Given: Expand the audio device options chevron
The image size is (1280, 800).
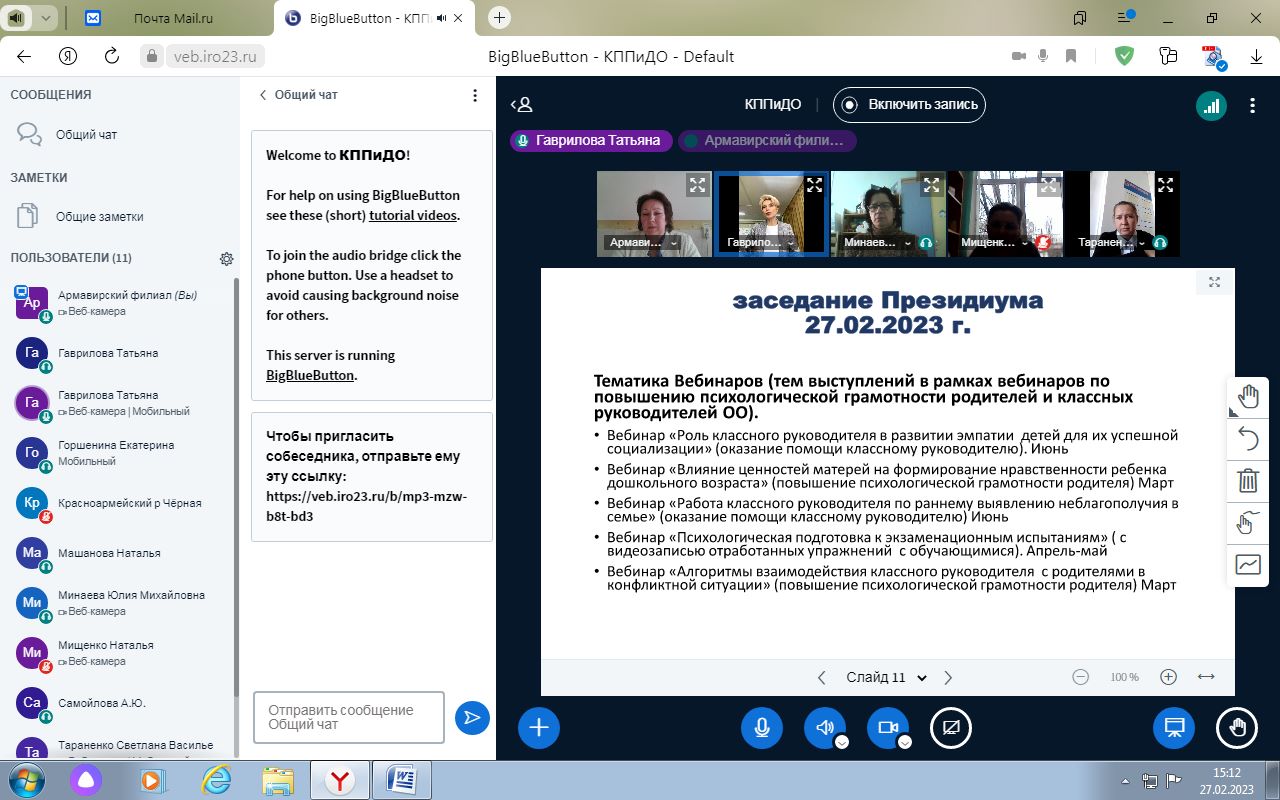Looking at the screenshot, I should [x=842, y=742].
